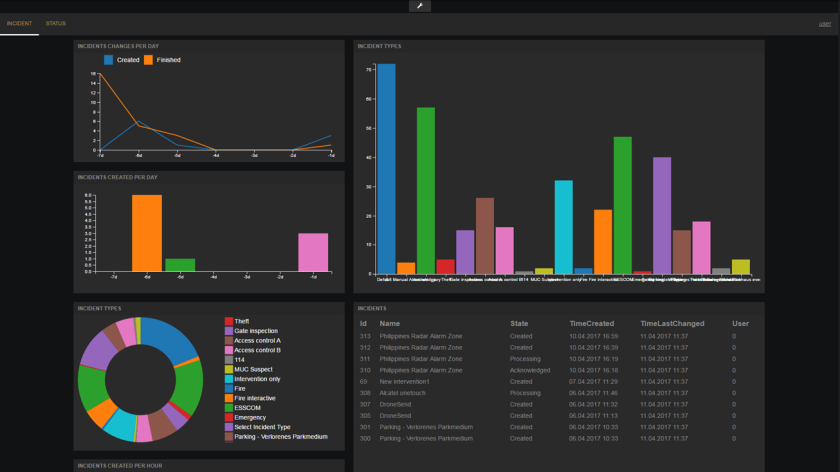
Task: Sort the table by State column header
Action: tap(519, 324)
